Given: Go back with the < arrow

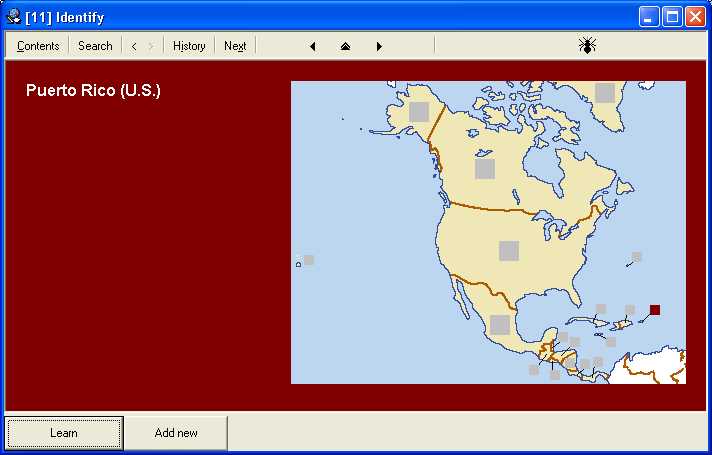Looking at the screenshot, I should point(134,46).
